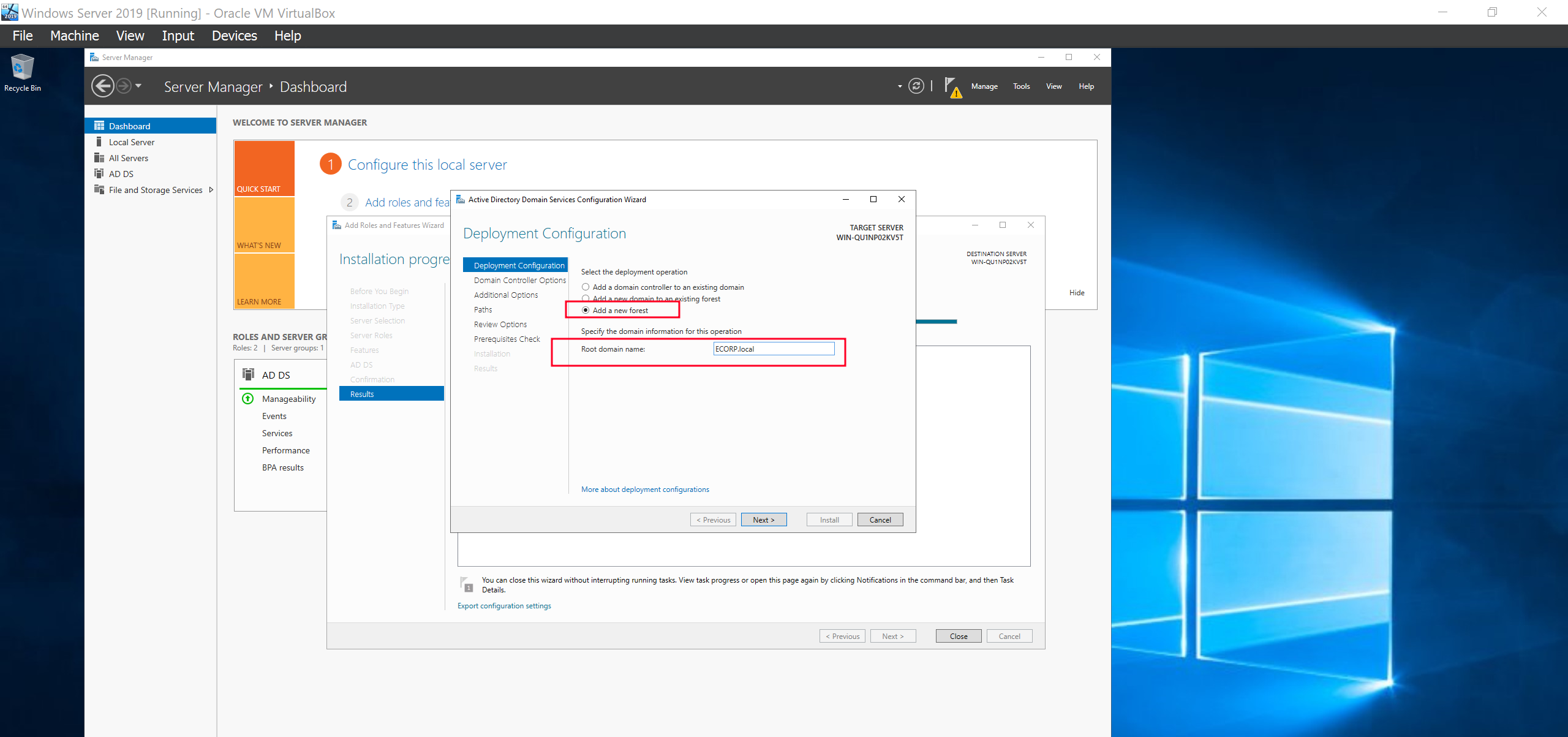
Task: Click Install in AD DS Configuration Wizard
Action: point(829,520)
